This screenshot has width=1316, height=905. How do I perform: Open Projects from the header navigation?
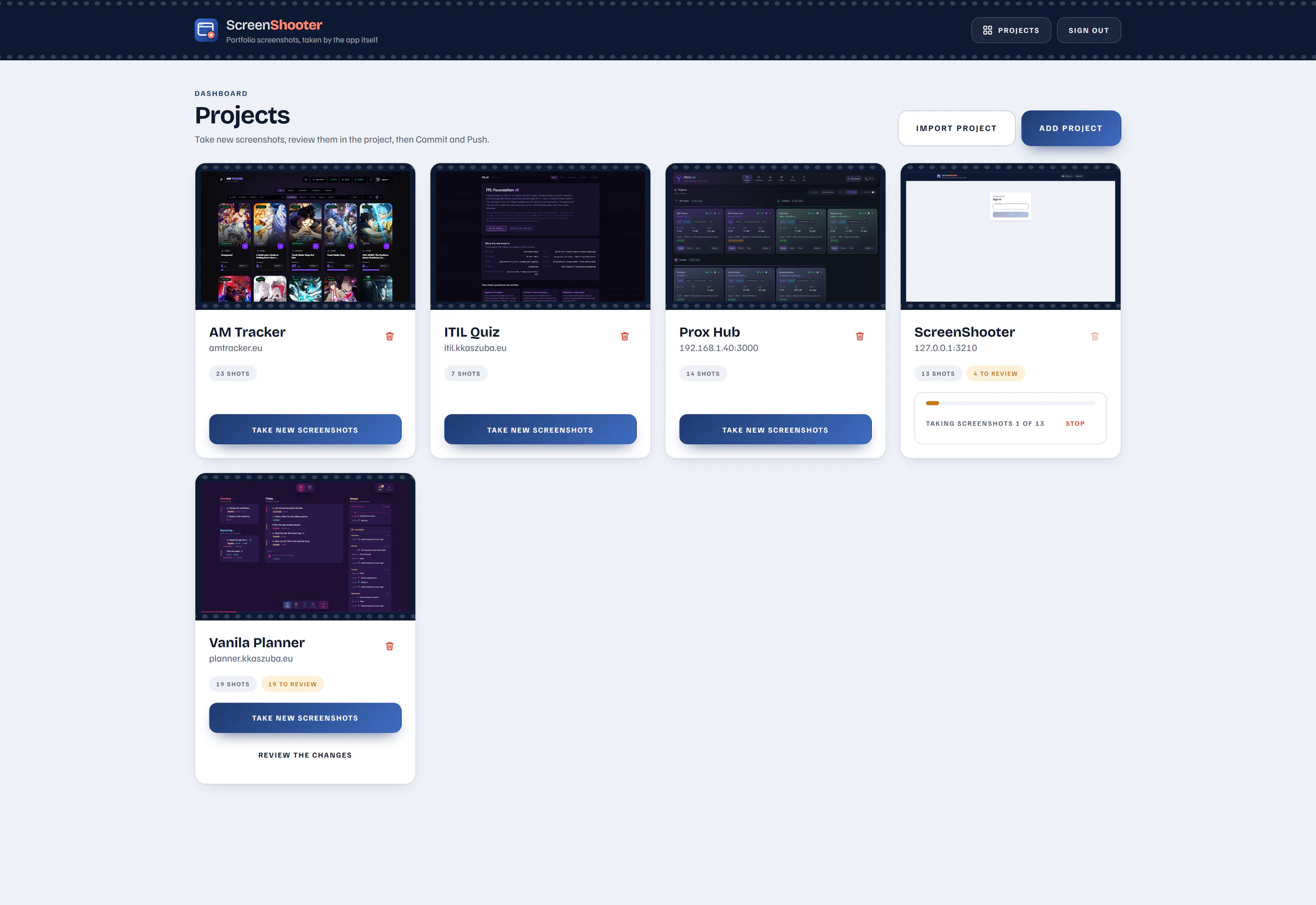coord(1011,30)
